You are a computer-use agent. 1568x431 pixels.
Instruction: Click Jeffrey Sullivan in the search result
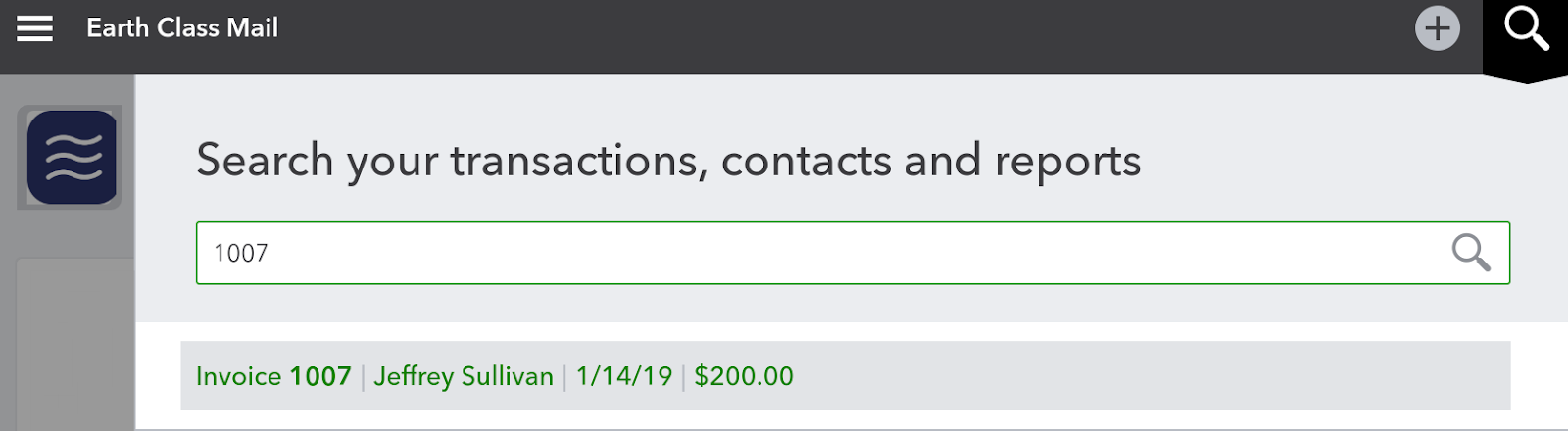464,377
